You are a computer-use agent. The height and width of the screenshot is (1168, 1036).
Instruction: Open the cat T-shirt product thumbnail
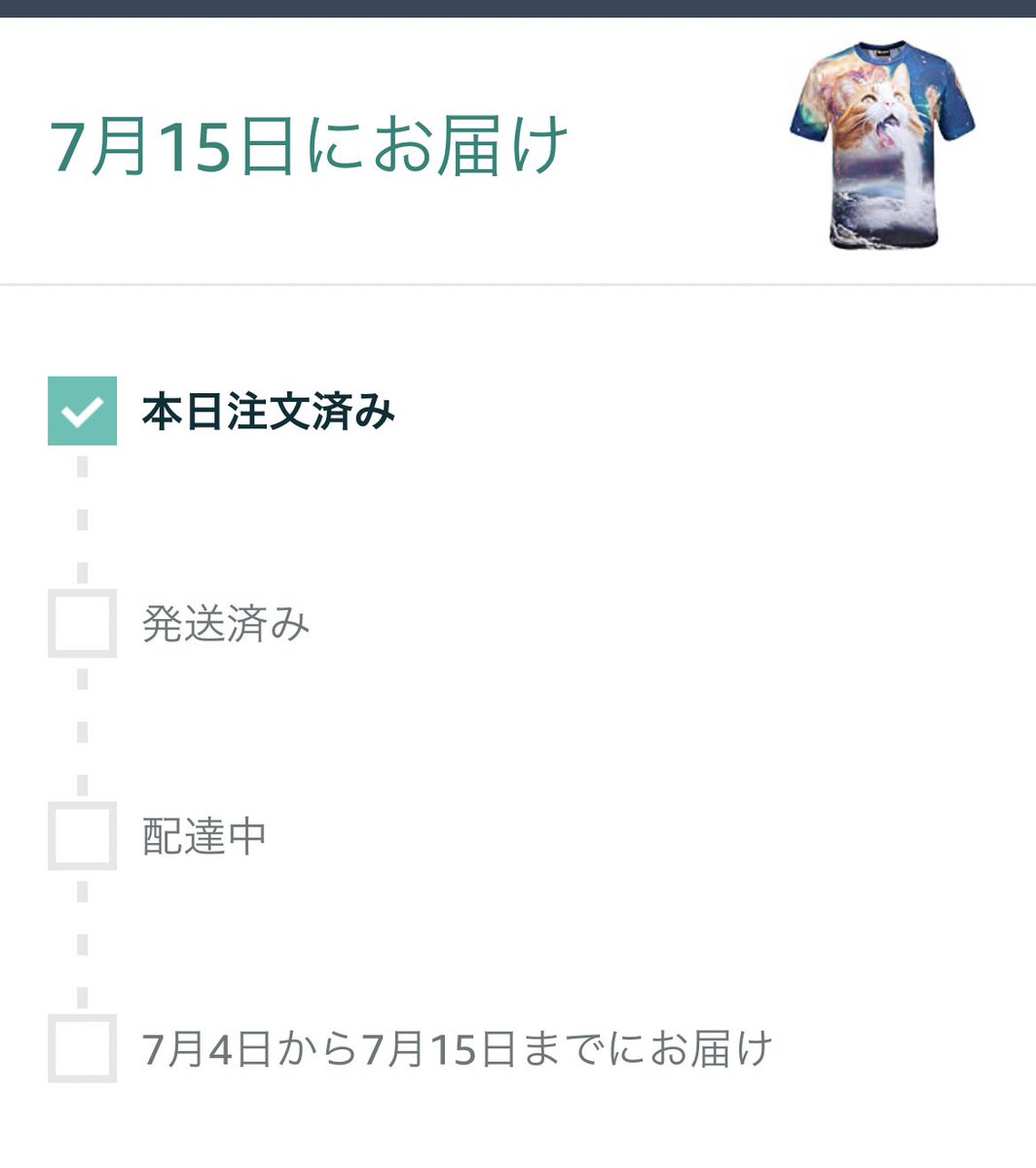click(x=882, y=144)
